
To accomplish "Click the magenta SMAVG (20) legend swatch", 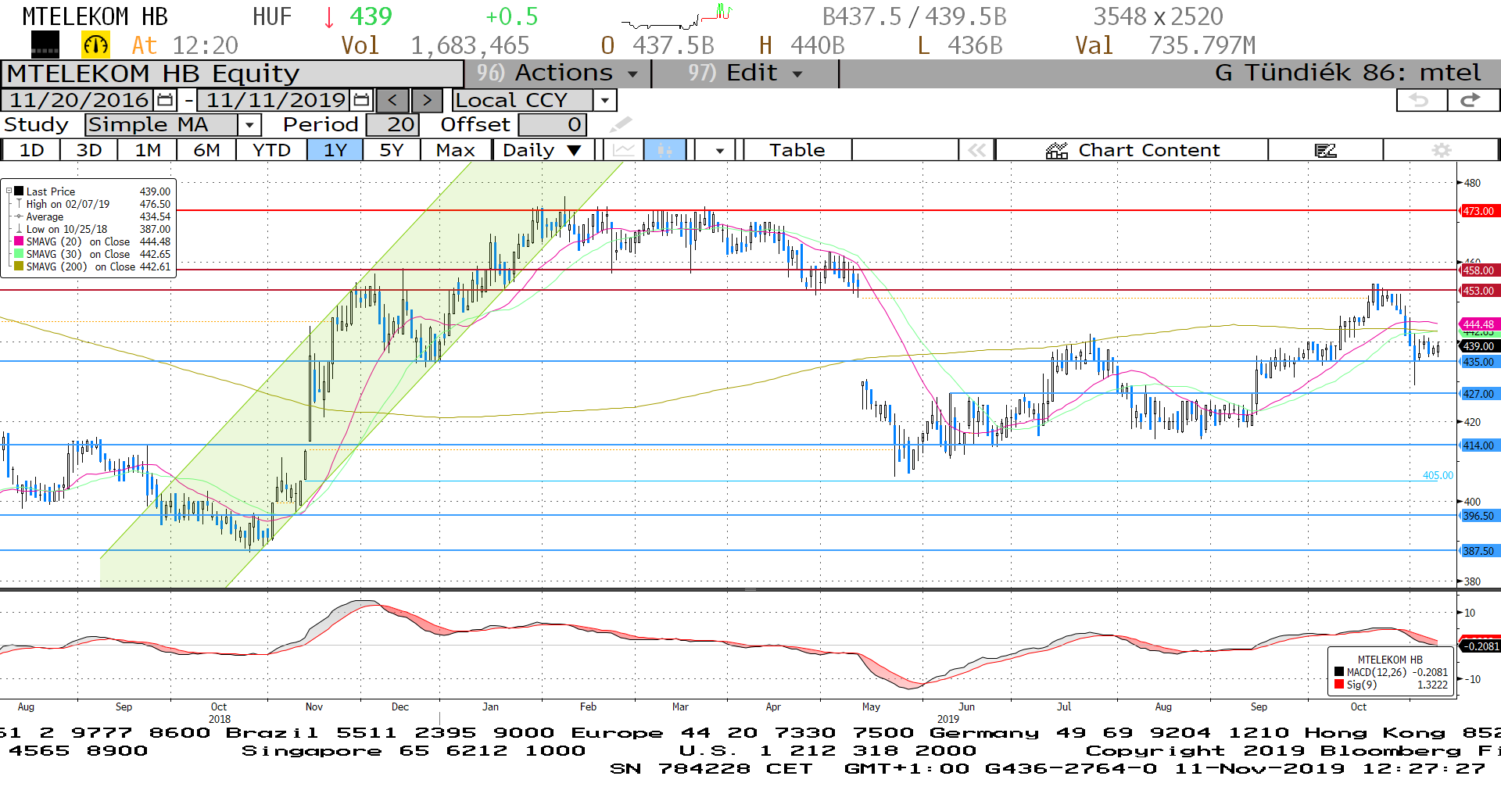I will coord(19,241).
